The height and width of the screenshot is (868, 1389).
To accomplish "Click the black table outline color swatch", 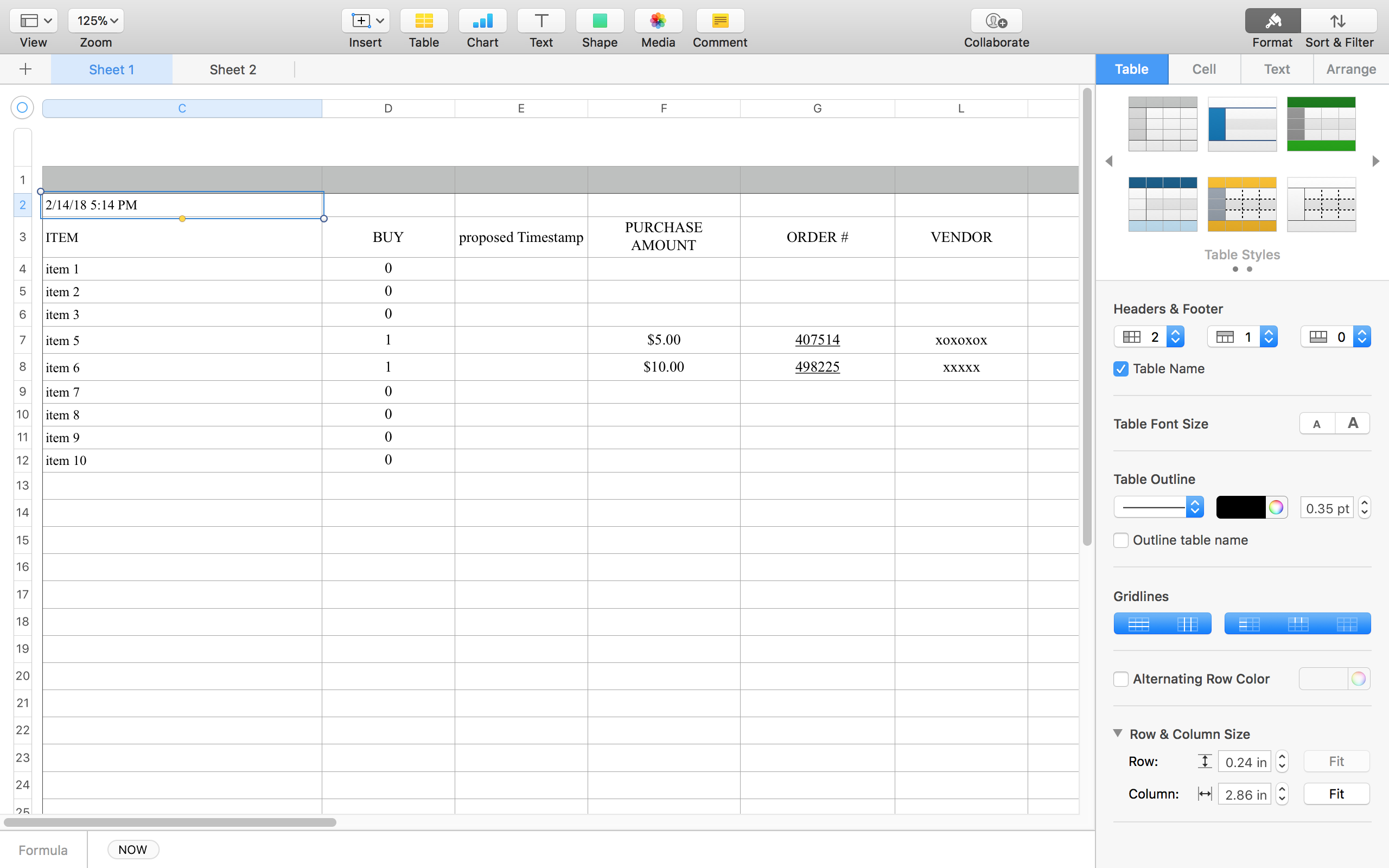I will (x=1240, y=507).
